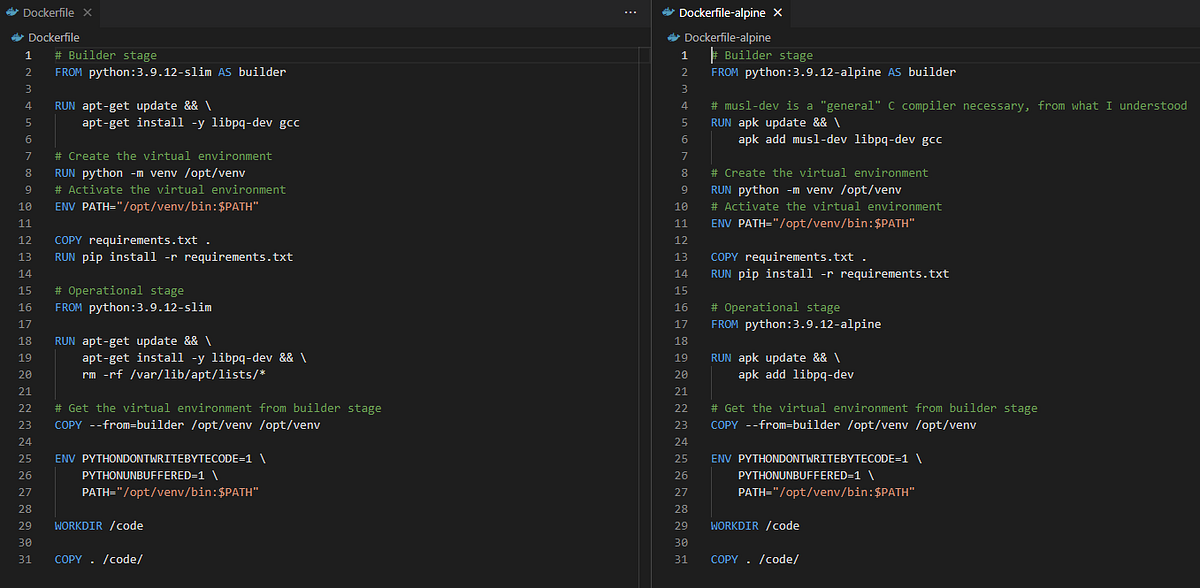This screenshot has height=588, width=1200.
Task: Click the Docker whale icon on Dockerfile tab
Action: click(x=10, y=13)
